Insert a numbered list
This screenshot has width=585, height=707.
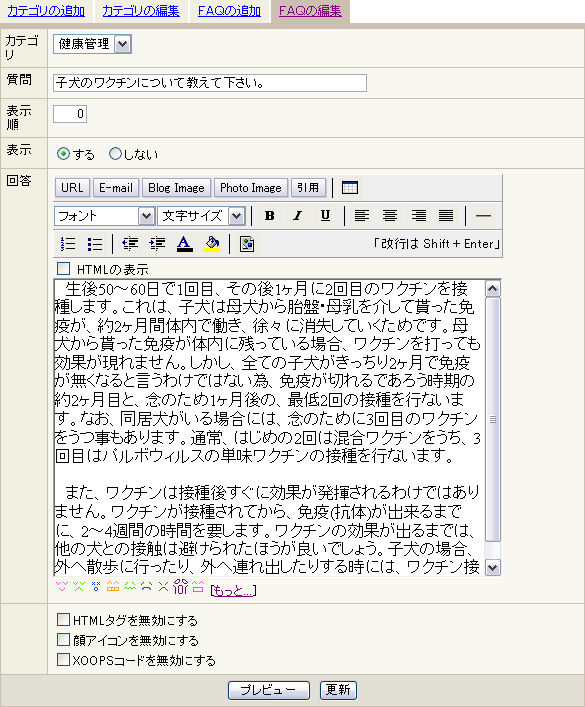[68, 244]
